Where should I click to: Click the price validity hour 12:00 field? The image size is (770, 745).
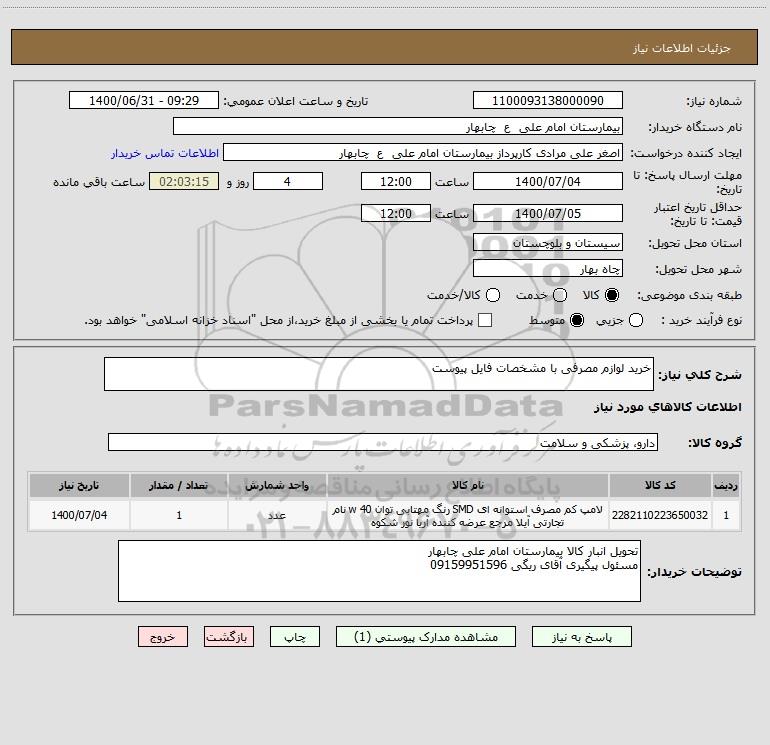click(x=396, y=213)
